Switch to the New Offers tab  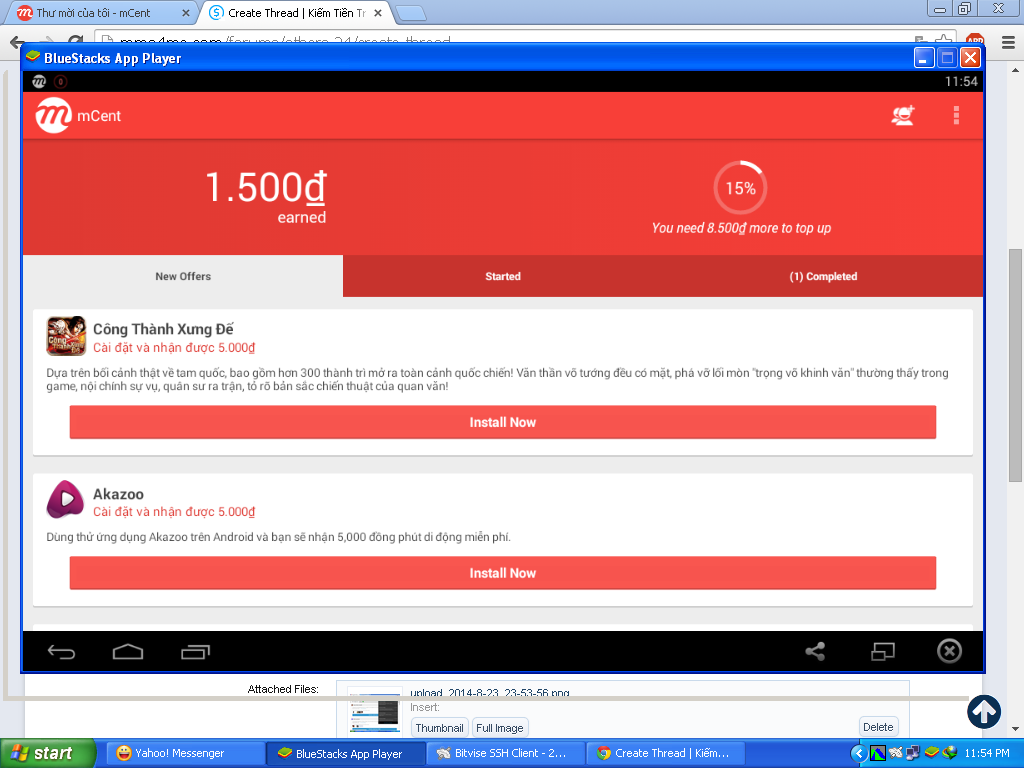click(183, 276)
